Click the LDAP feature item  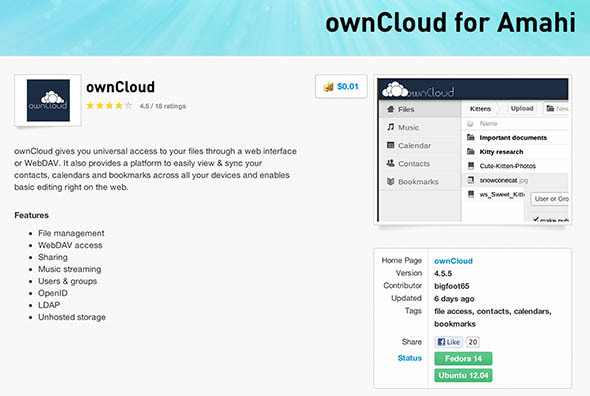click(x=49, y=305)
